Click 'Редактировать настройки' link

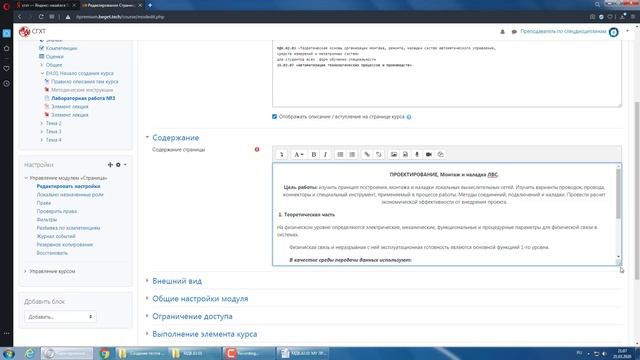point(68,186)
